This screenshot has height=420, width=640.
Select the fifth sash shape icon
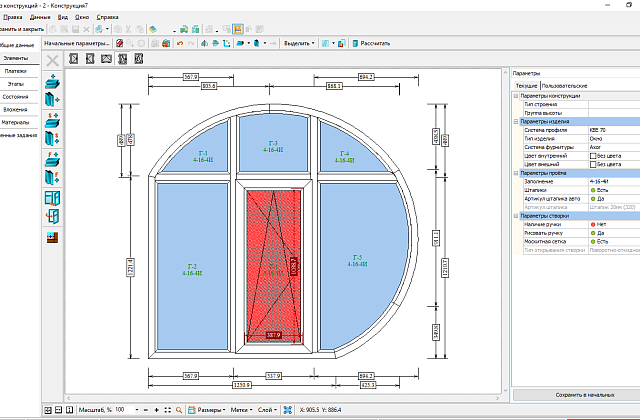point(139,59)
